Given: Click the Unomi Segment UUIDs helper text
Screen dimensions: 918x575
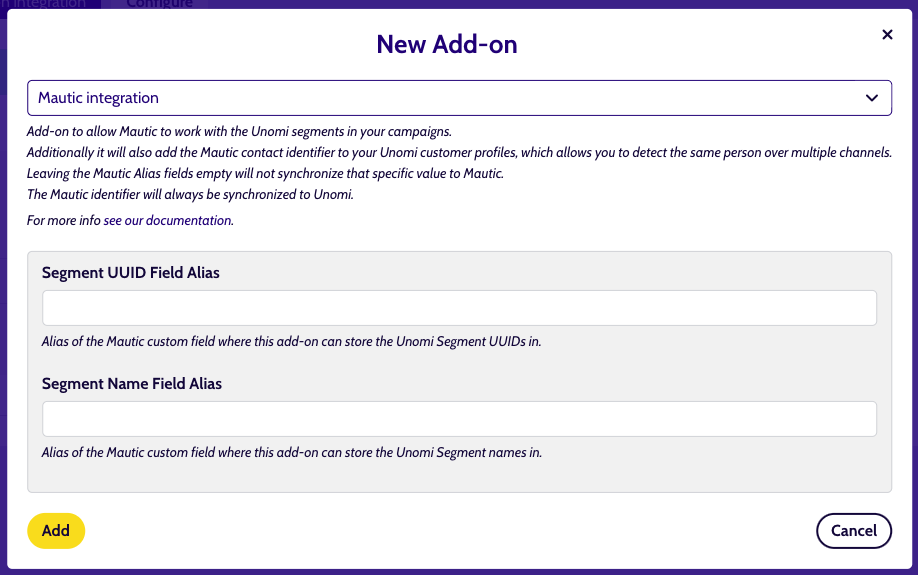Looking at the screenshot, I should coord(291,341).
